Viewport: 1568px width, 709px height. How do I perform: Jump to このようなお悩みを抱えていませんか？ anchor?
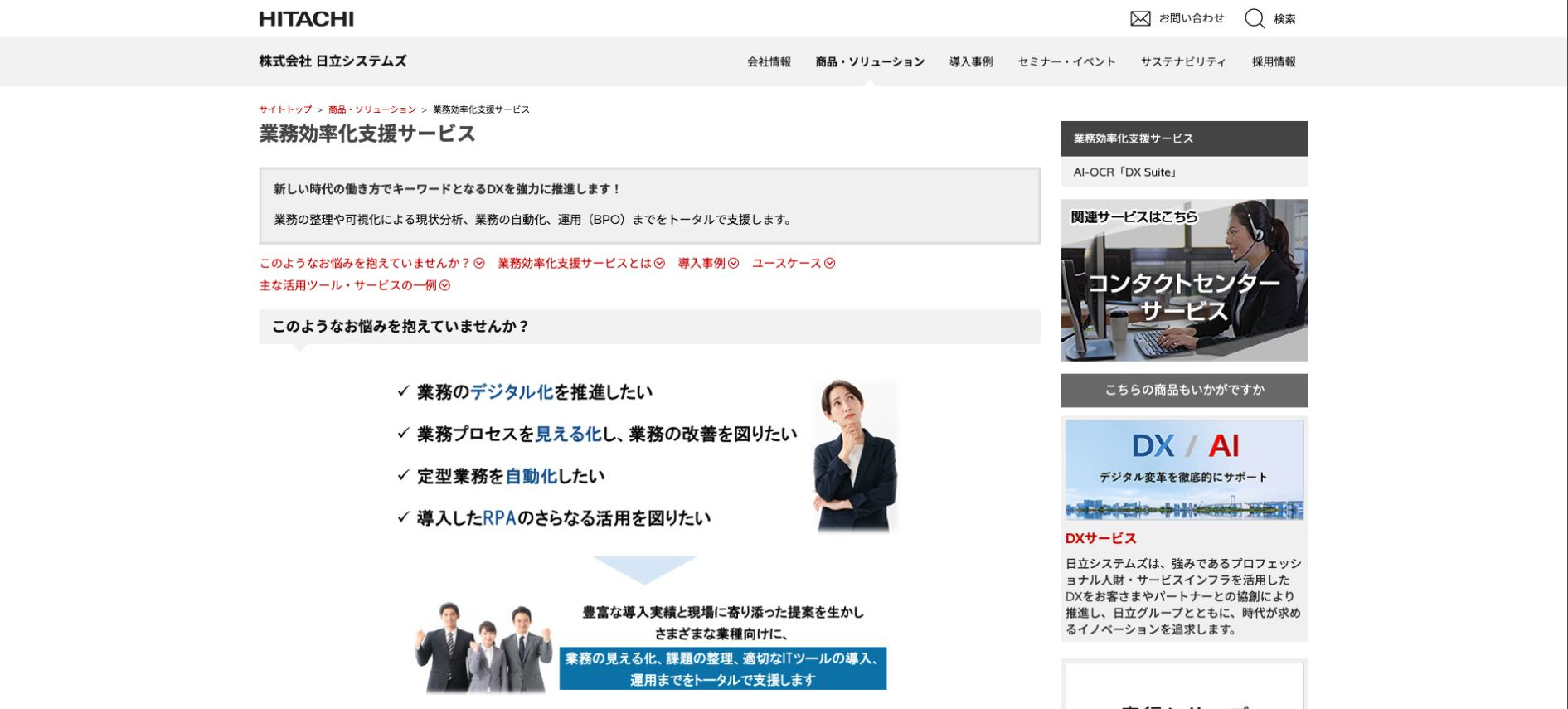point(365,263)
